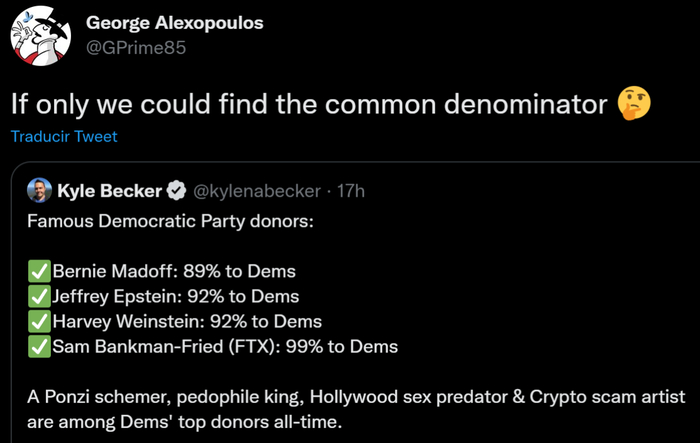Click Kyle Becker's small avatar
This screenshot has height=443, width=700.
(x=39, y=190)
